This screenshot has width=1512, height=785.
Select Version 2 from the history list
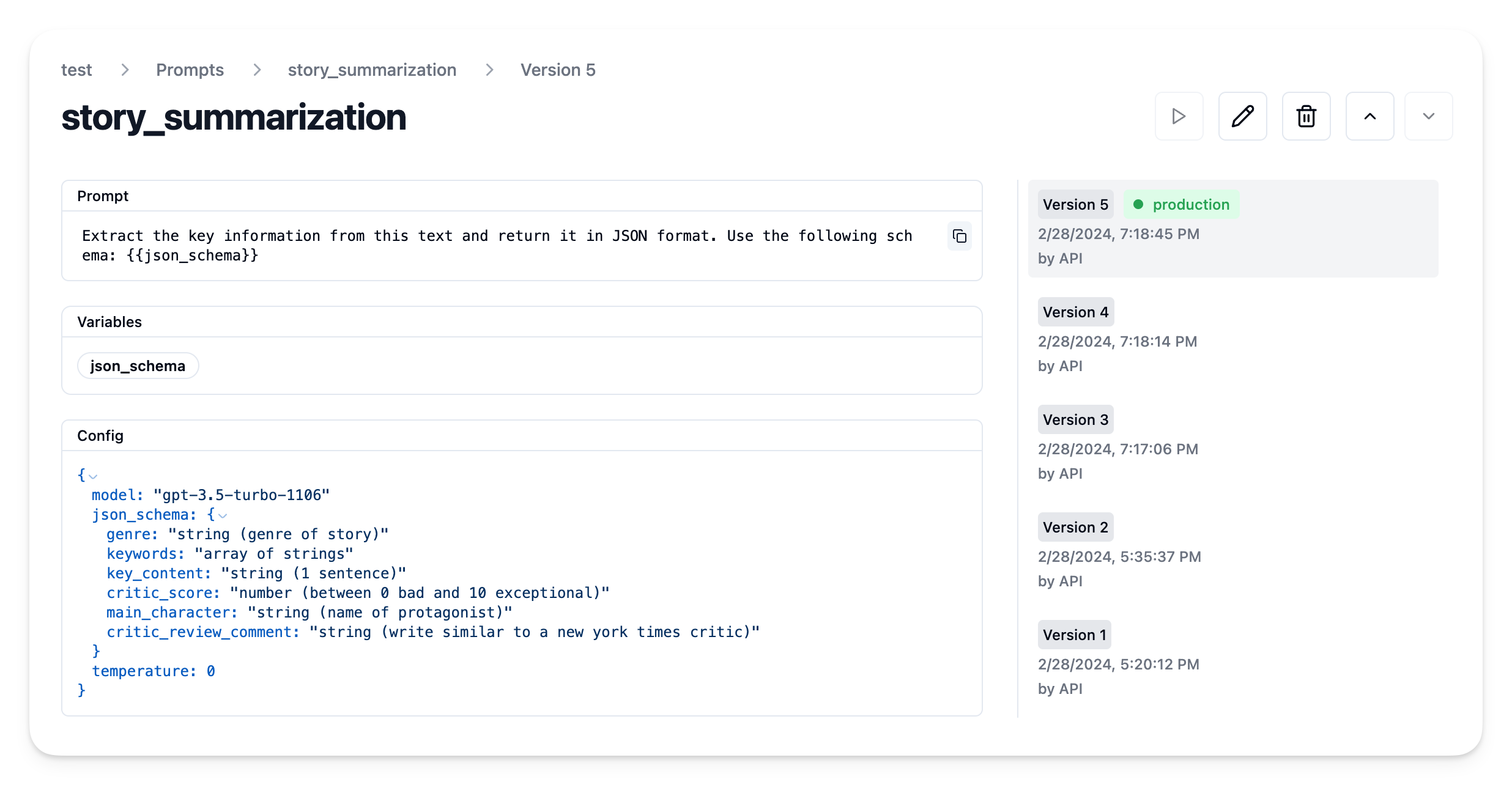[1075, 527]
